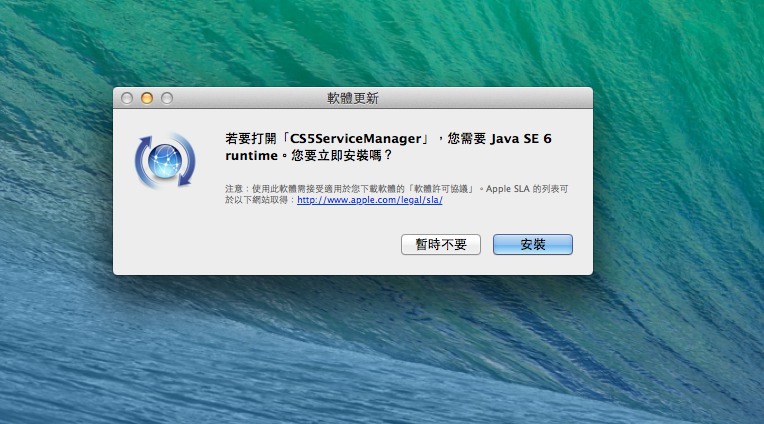The image size is (764, 424).
Task: Choose 暫時不要 to postpone installing
Action: click(440, 244)
